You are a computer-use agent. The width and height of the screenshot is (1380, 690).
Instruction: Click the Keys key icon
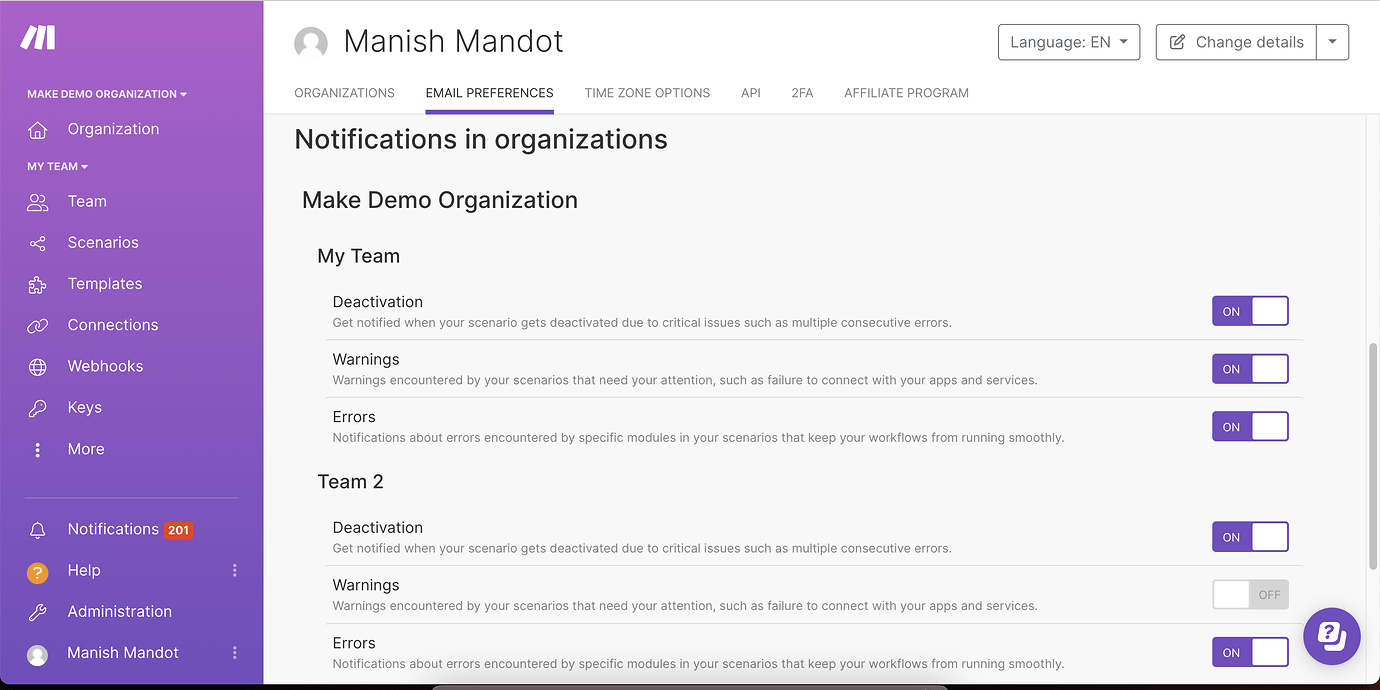pos(38,408)
